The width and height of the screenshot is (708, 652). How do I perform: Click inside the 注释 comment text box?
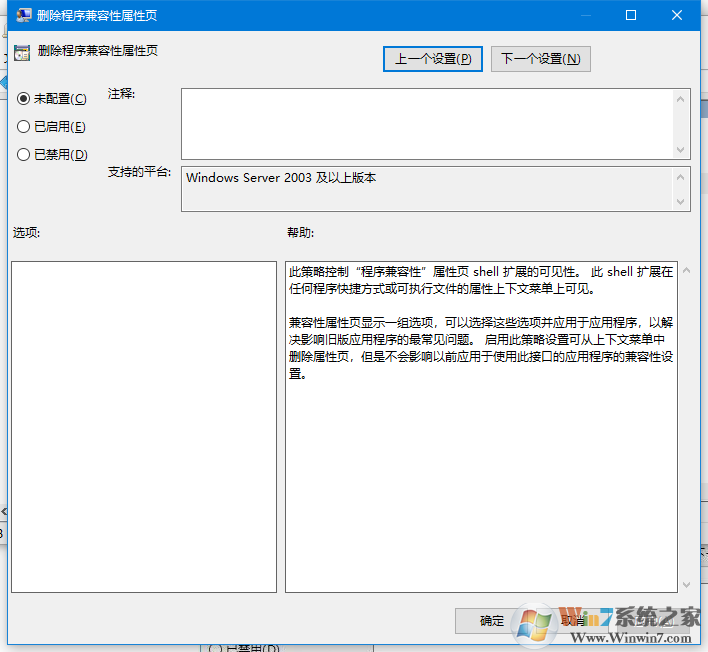click(426, 123)
